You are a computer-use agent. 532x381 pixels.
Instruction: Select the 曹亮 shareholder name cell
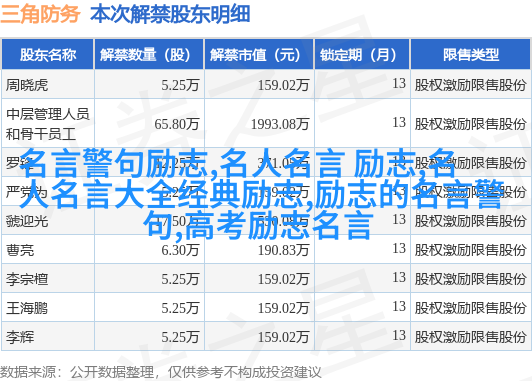(x=20, y=250)
